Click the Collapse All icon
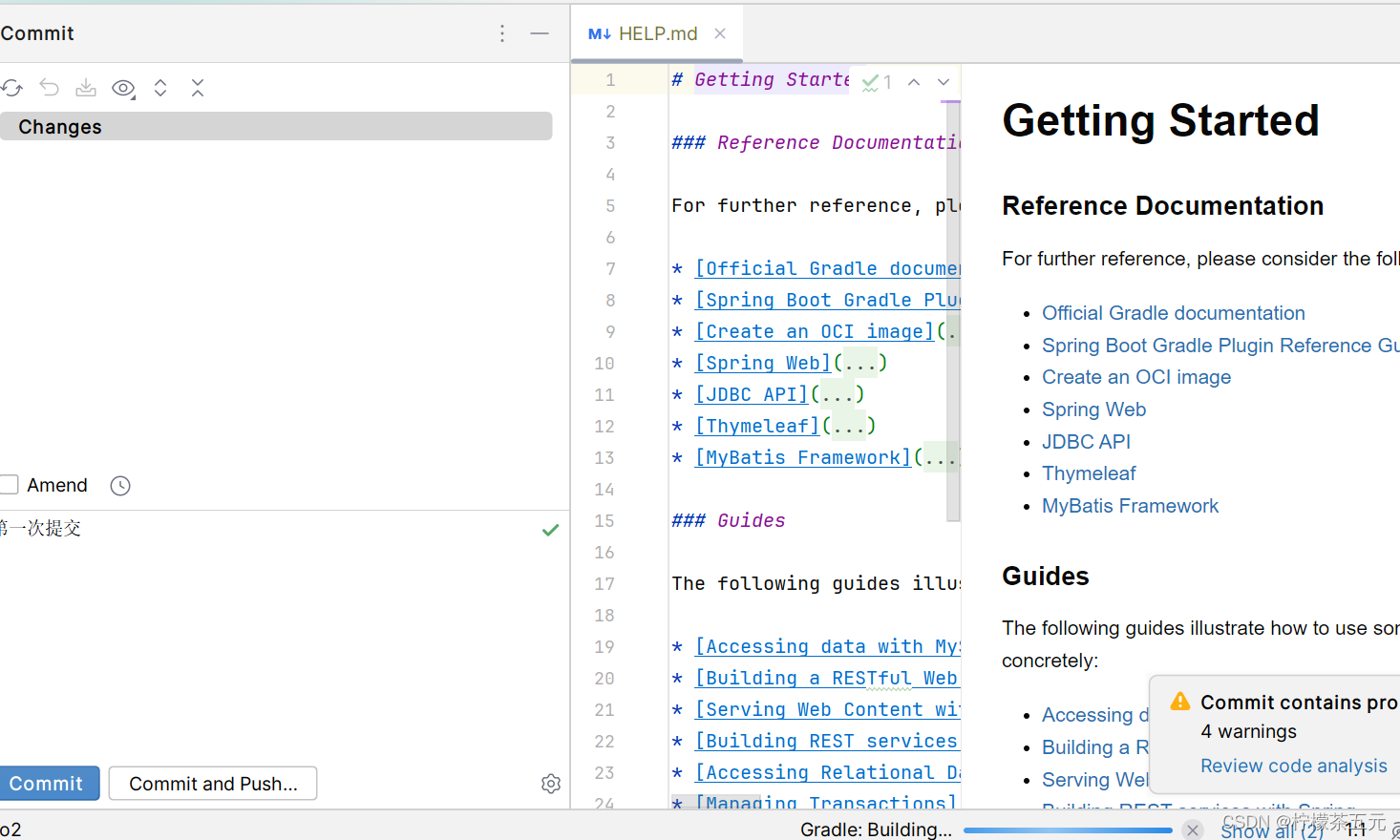Image resolution: width=1400 pixels, height=840 pixels. 198,88
